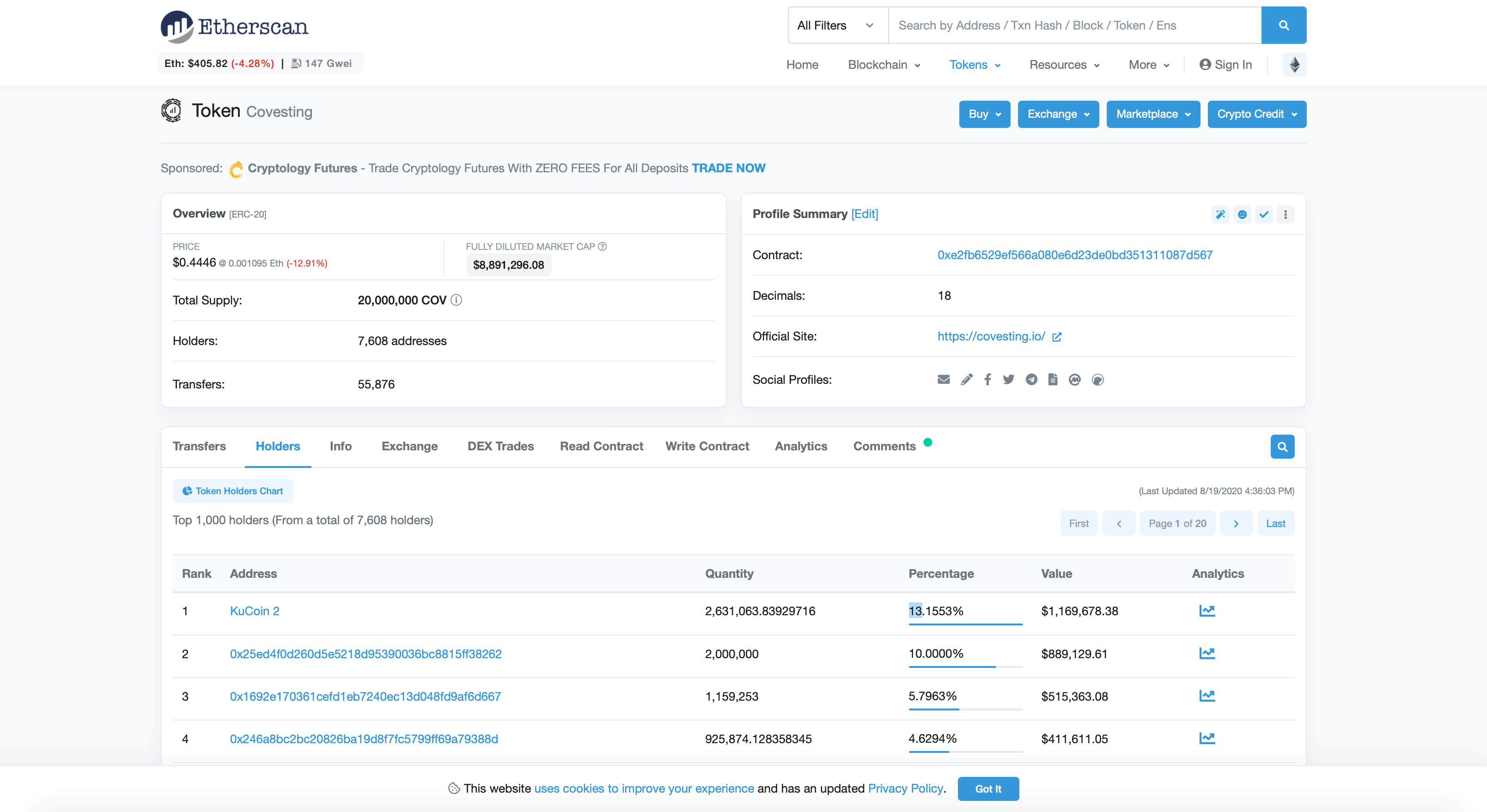Screen dimensions: 1487x812
Task: Click the CoinMarketCap social icon
Action: (1075, 380)
